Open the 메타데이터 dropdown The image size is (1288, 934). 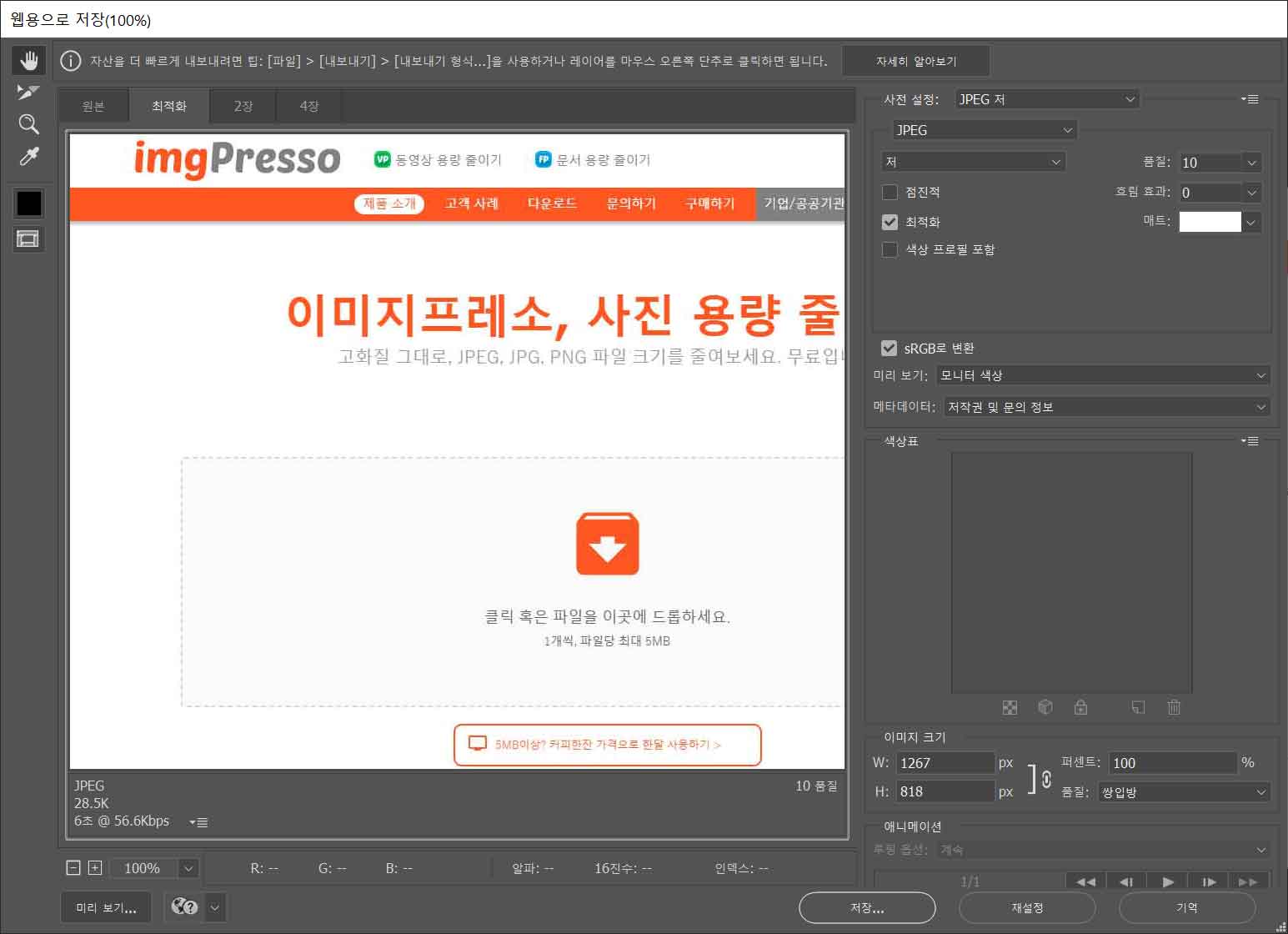tap(1106, 406)
